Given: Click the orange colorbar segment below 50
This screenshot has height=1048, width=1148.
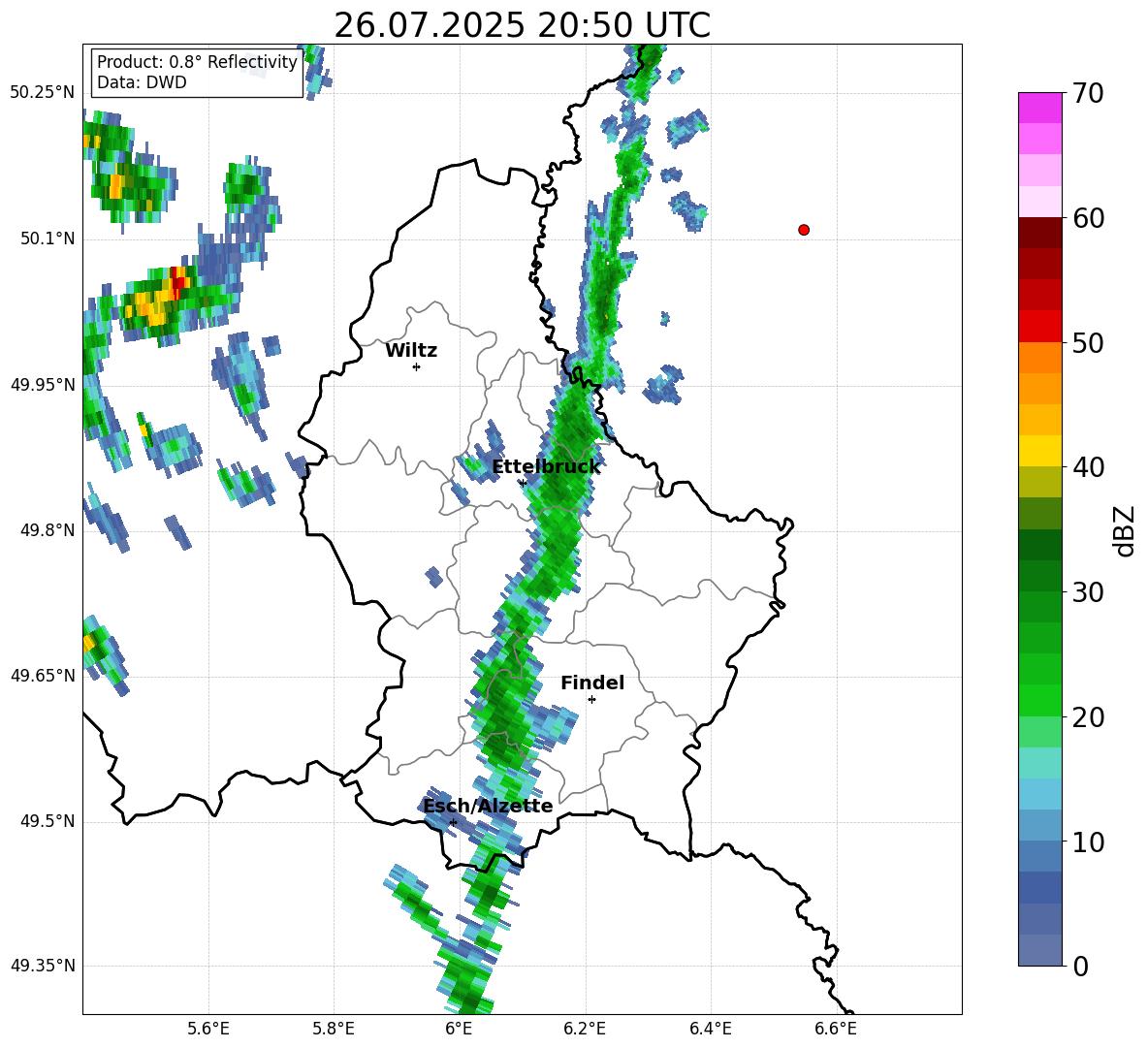Looking at the screenshot, I should coord(1039,357).
